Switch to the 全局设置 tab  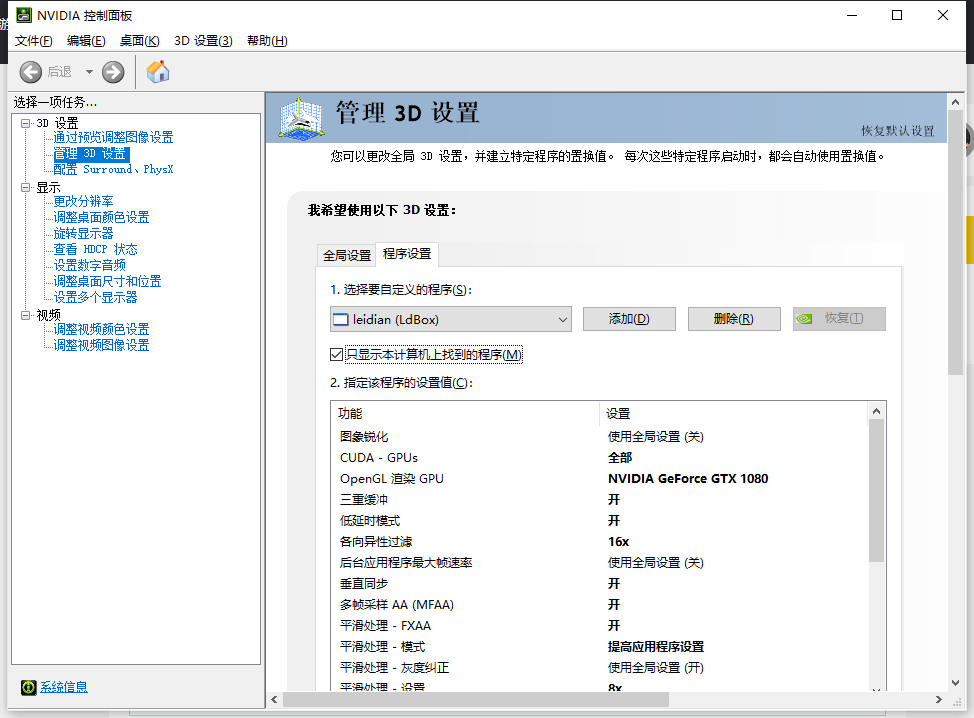click(x=346, y=255)
